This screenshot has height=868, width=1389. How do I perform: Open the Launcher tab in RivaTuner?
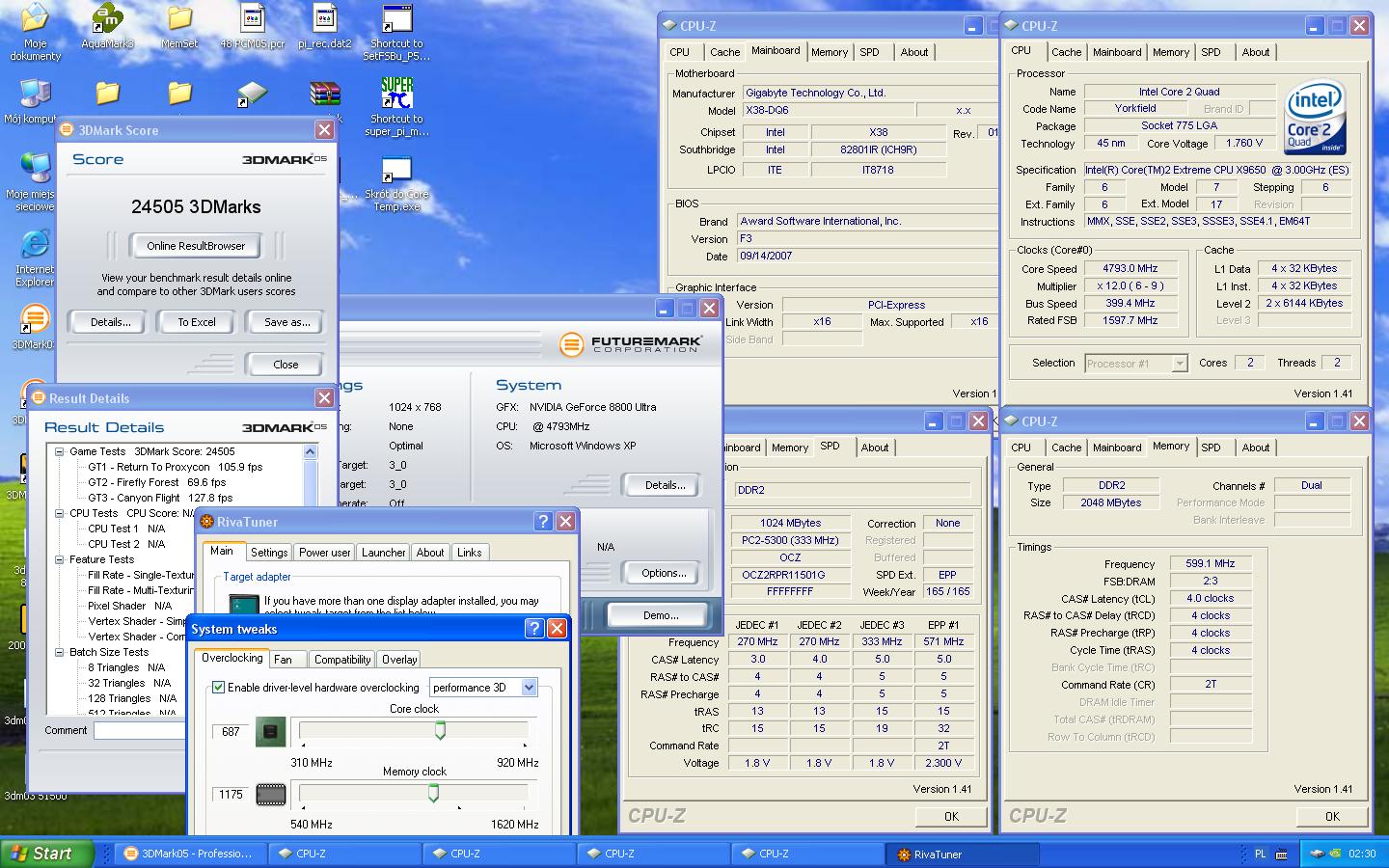tap(383, 553)
